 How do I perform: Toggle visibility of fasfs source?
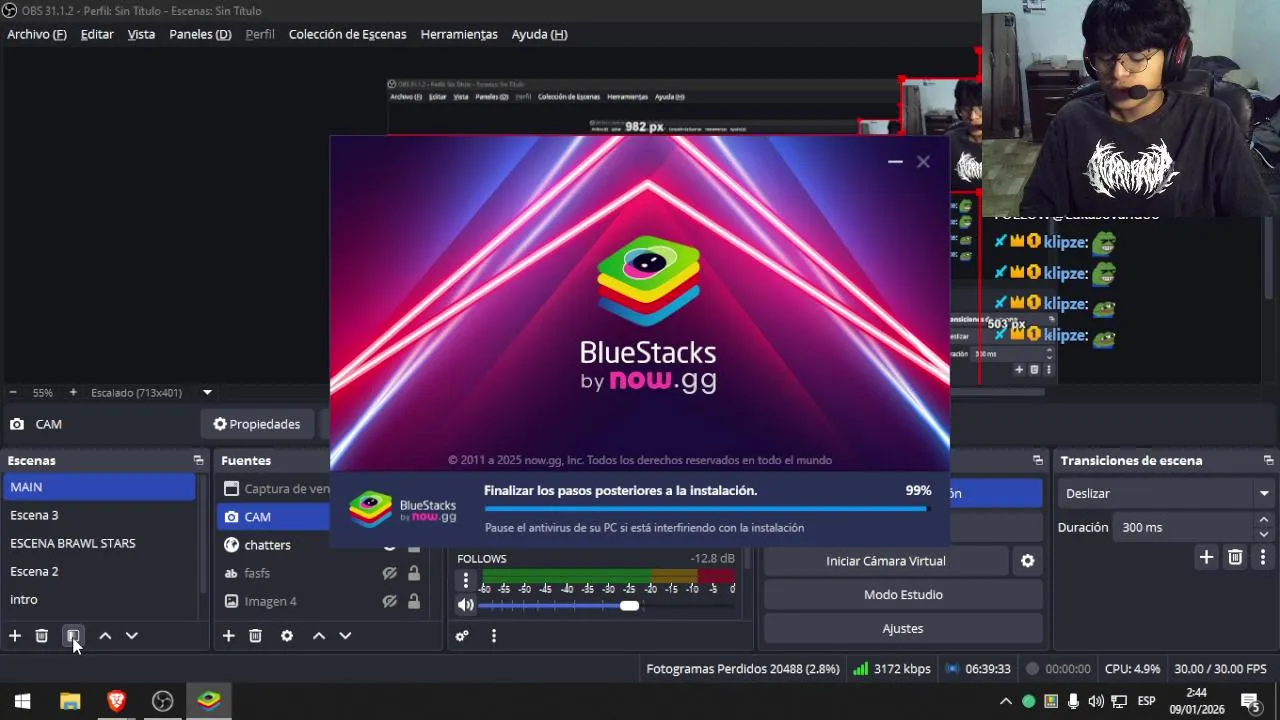(x=390, y=573)
